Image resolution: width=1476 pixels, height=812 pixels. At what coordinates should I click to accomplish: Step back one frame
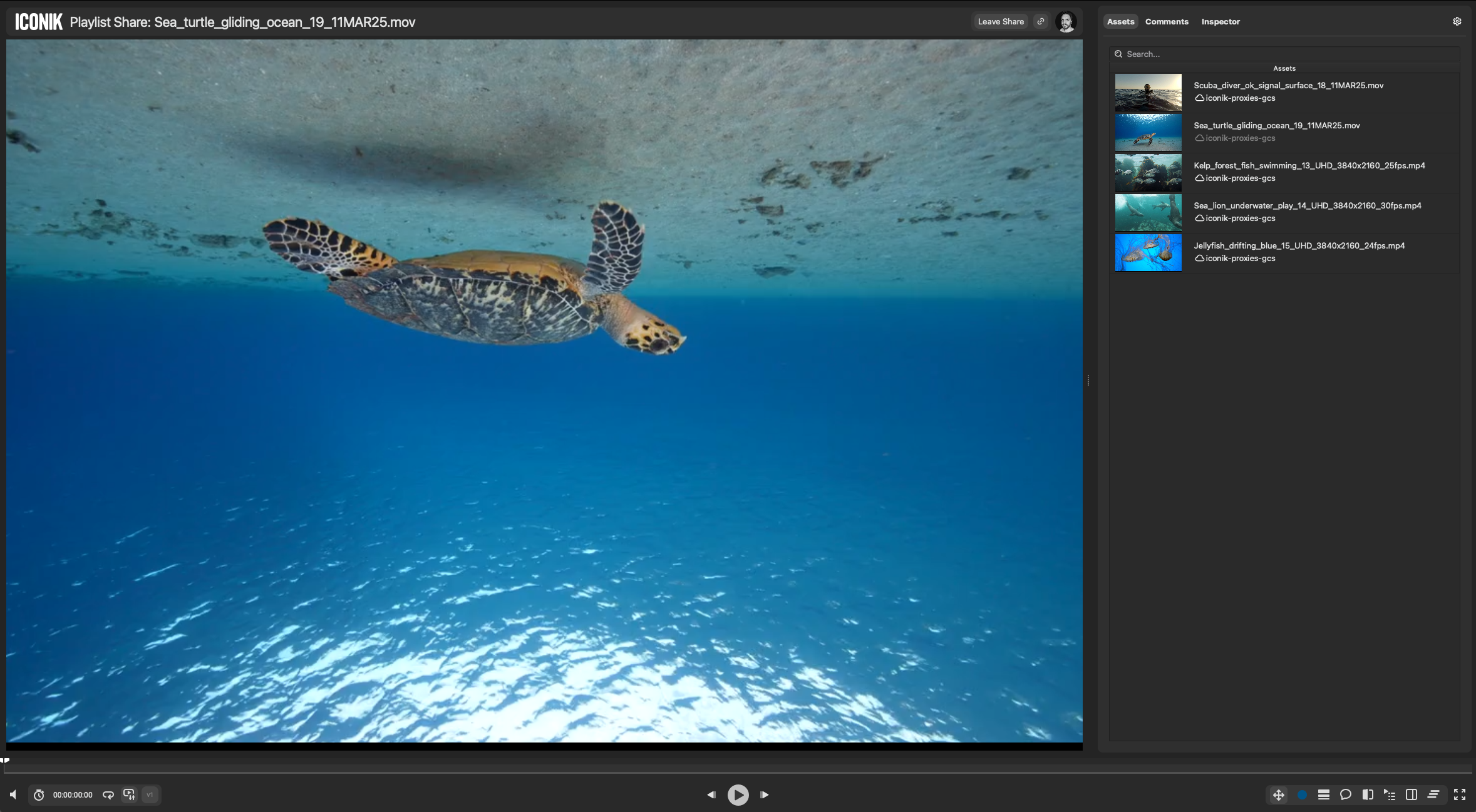pos(711,794)
